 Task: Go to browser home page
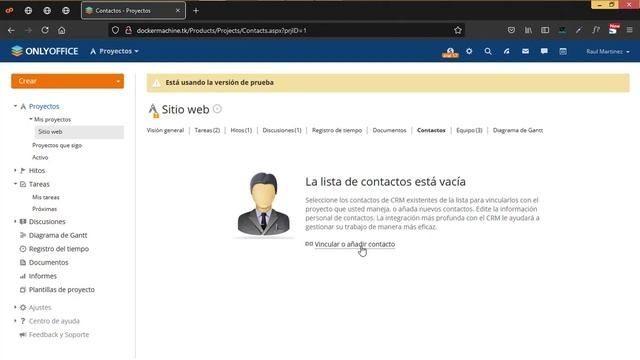coord(61,30)
